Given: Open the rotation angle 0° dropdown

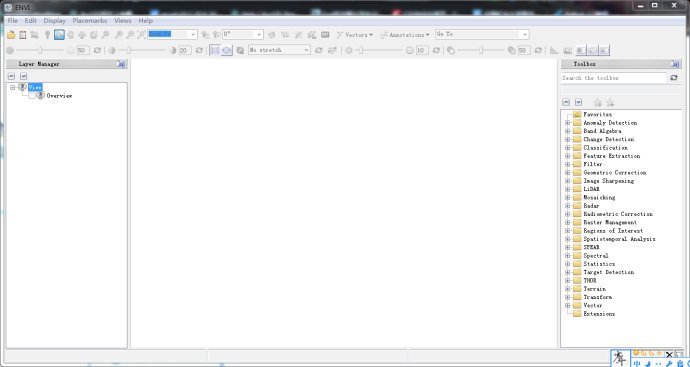Looking at the screenshot, I should 259,35.
